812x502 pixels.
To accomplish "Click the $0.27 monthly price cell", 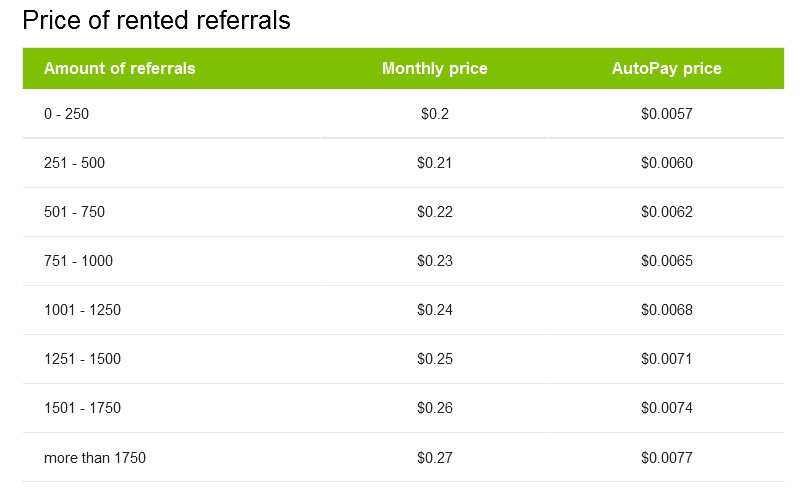I will pyautogui.click(x=434, y=457).
